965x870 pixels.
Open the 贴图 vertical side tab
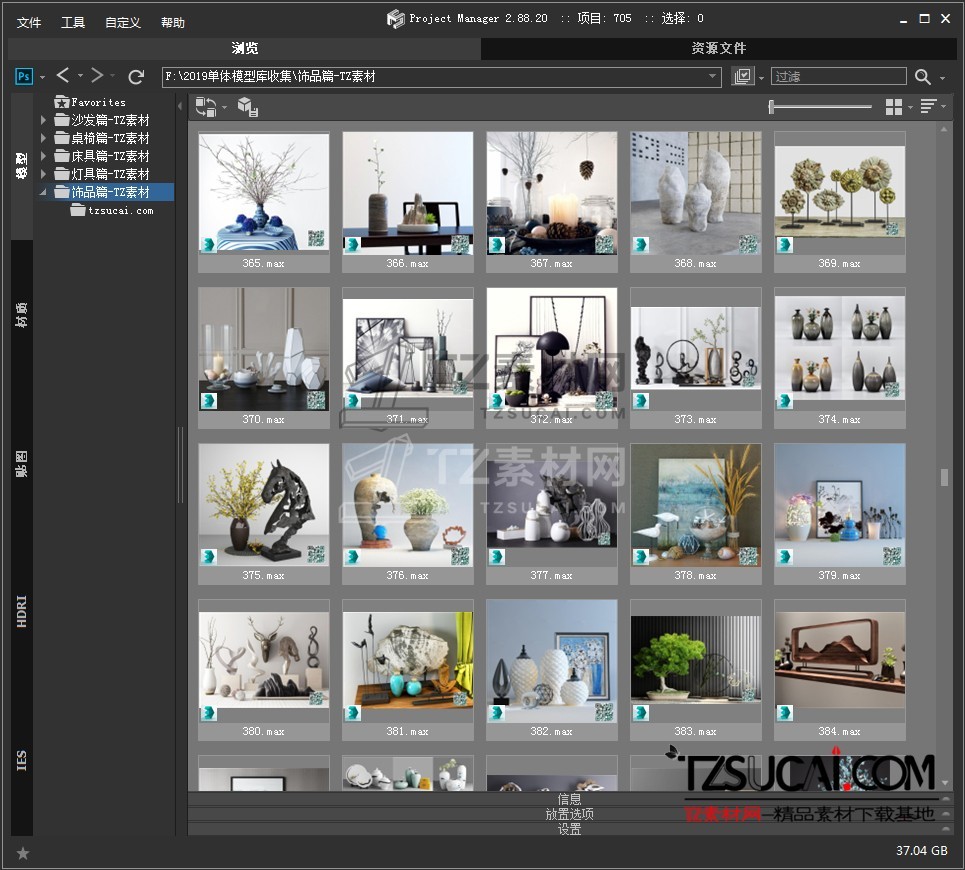click(x=22, y=463)
